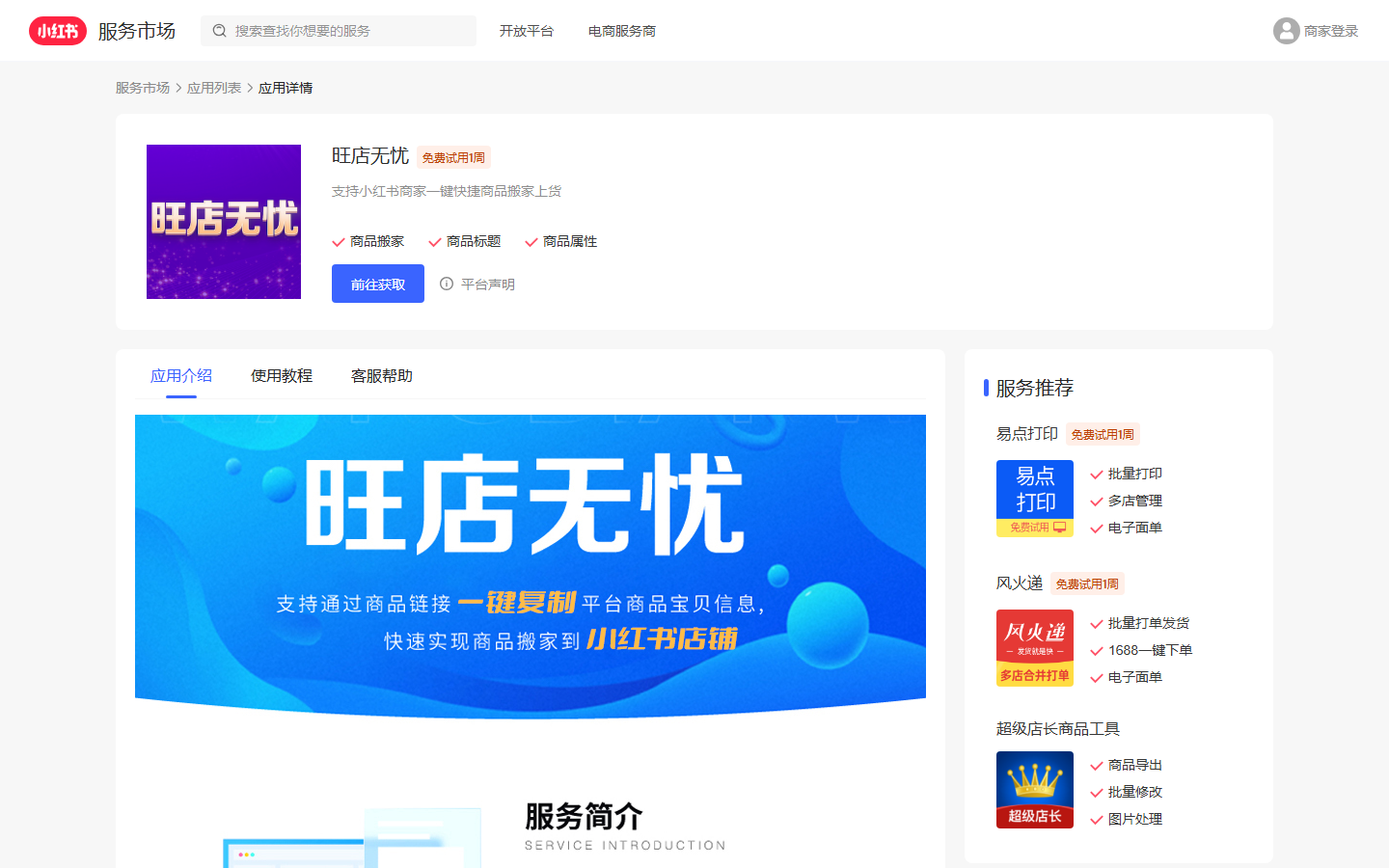Image resolution: width=1389 pixels, height=868 pixels.
Task: Click the 免费试用1周 badge beside 风火递
Action: pyautogui.click(x=1087, y=583)
